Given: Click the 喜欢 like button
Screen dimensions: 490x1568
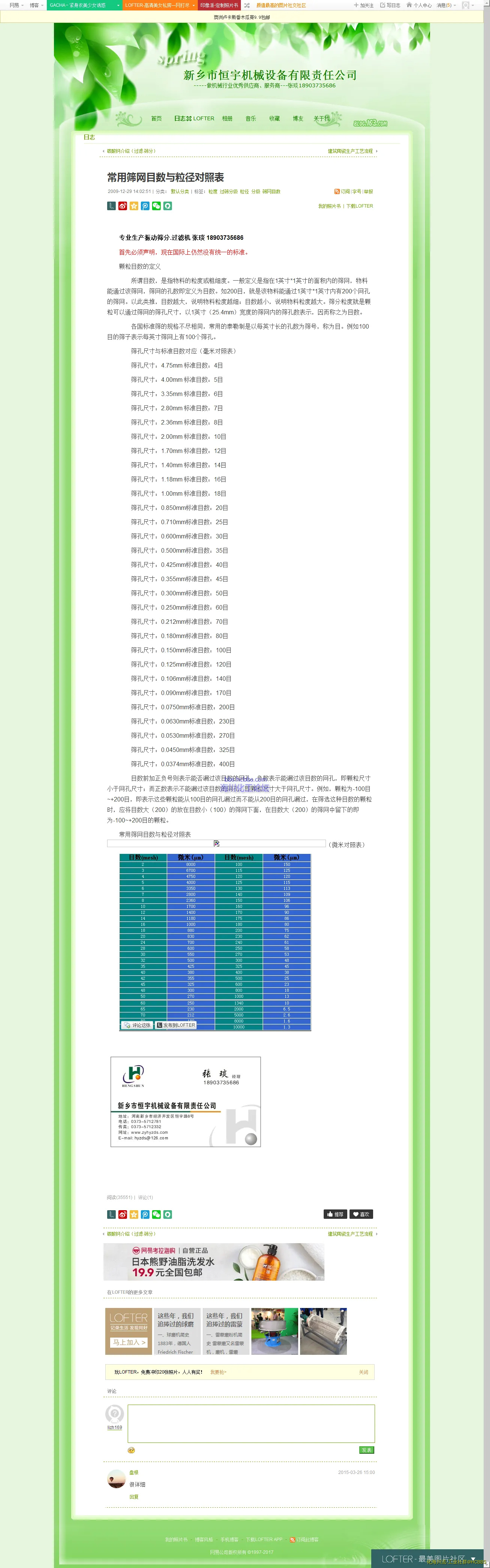Looking at the screenshot, I should (x=361, y=1214).
